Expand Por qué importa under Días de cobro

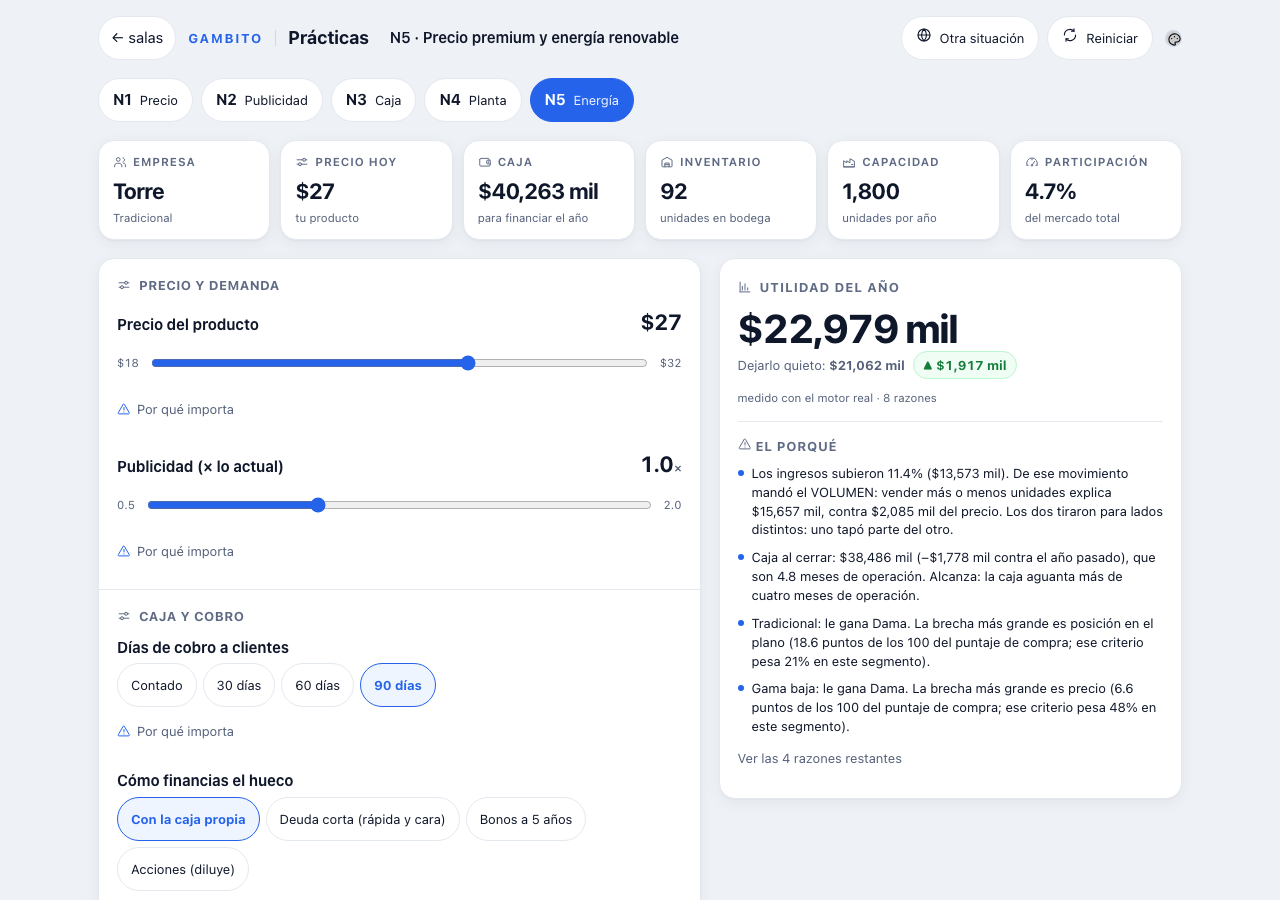(x=176, y=731)
